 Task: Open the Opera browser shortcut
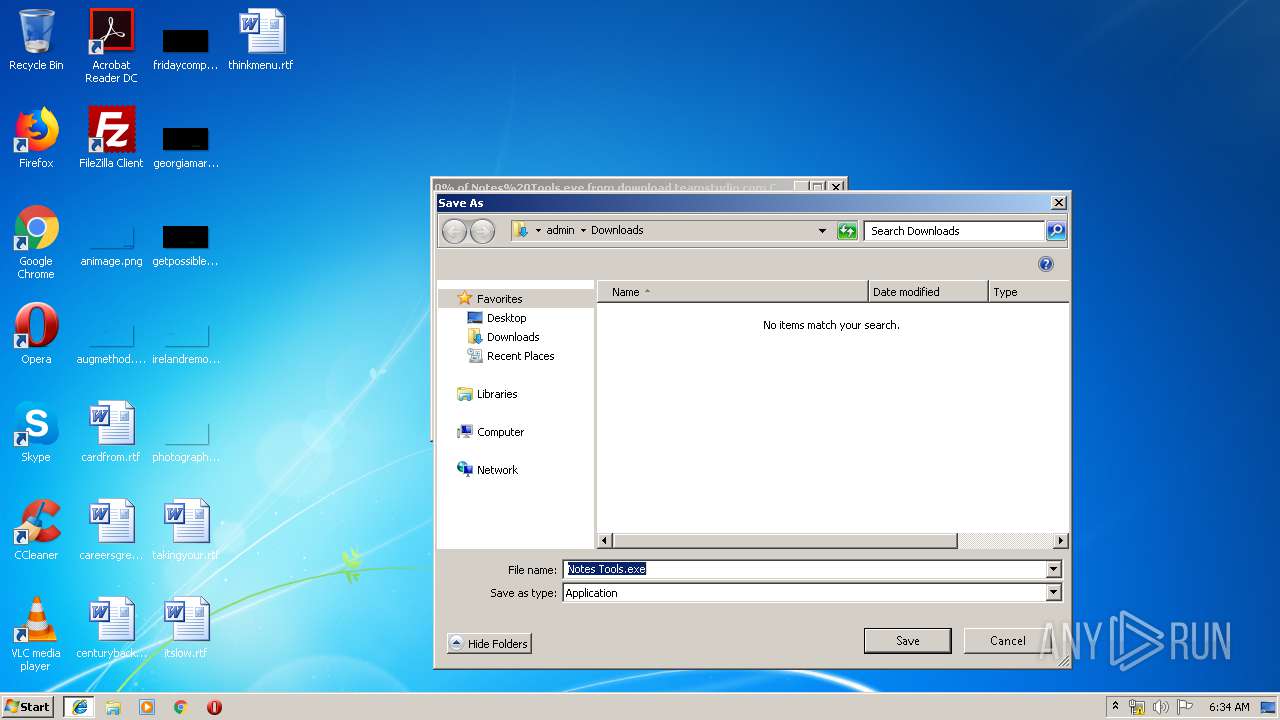(36, 334)
